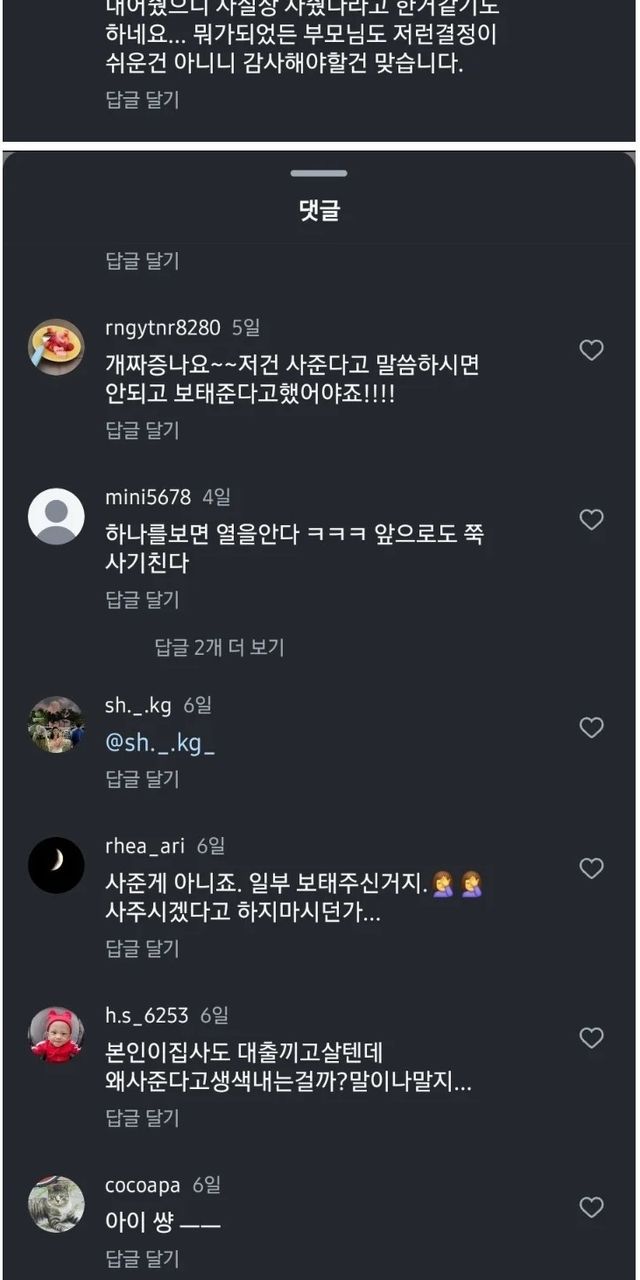Like rhea_ari's comment with the heart
The width and height of the screenshot is (640, 1280).
592,869
